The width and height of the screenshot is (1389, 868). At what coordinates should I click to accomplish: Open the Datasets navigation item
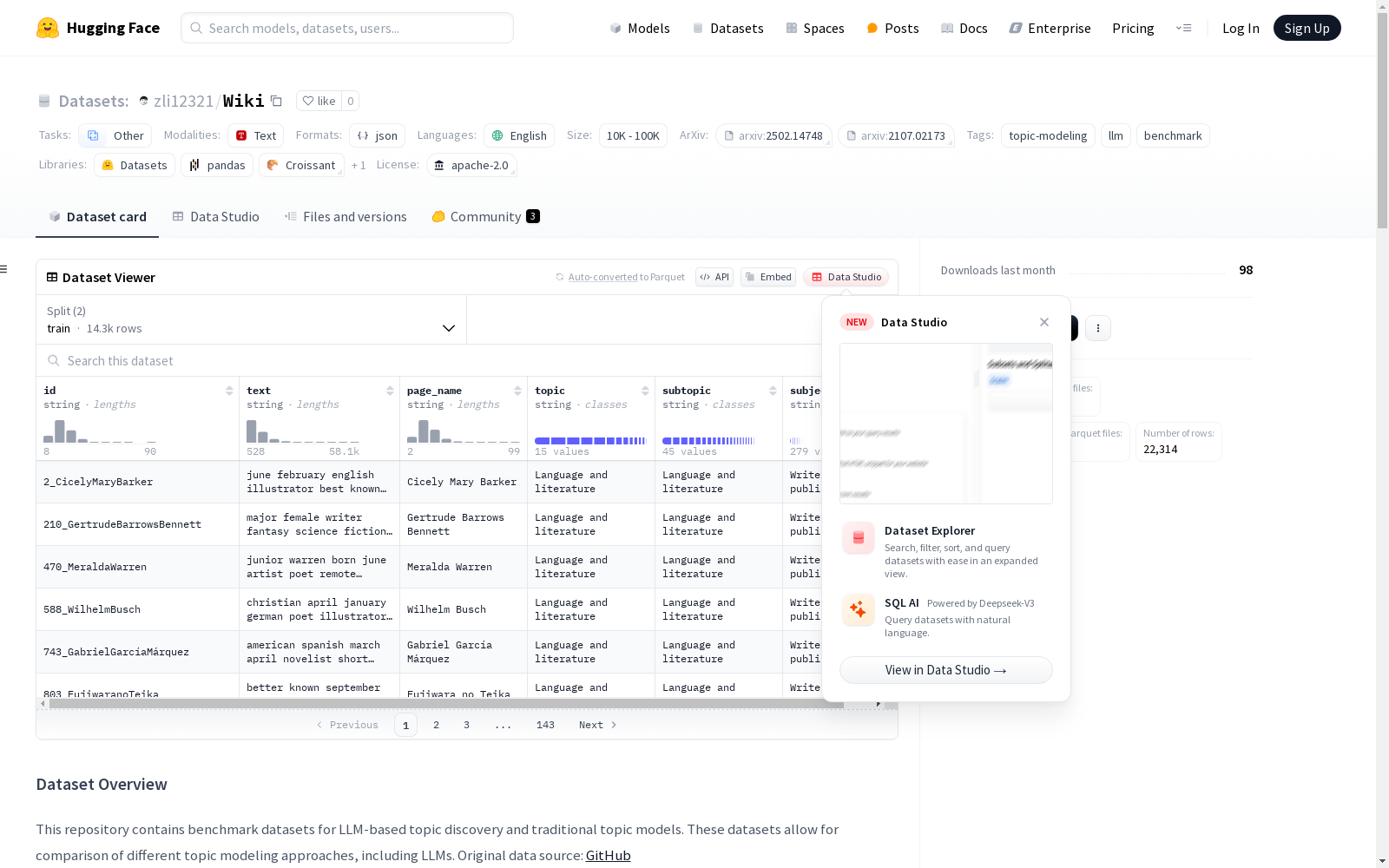727,28
